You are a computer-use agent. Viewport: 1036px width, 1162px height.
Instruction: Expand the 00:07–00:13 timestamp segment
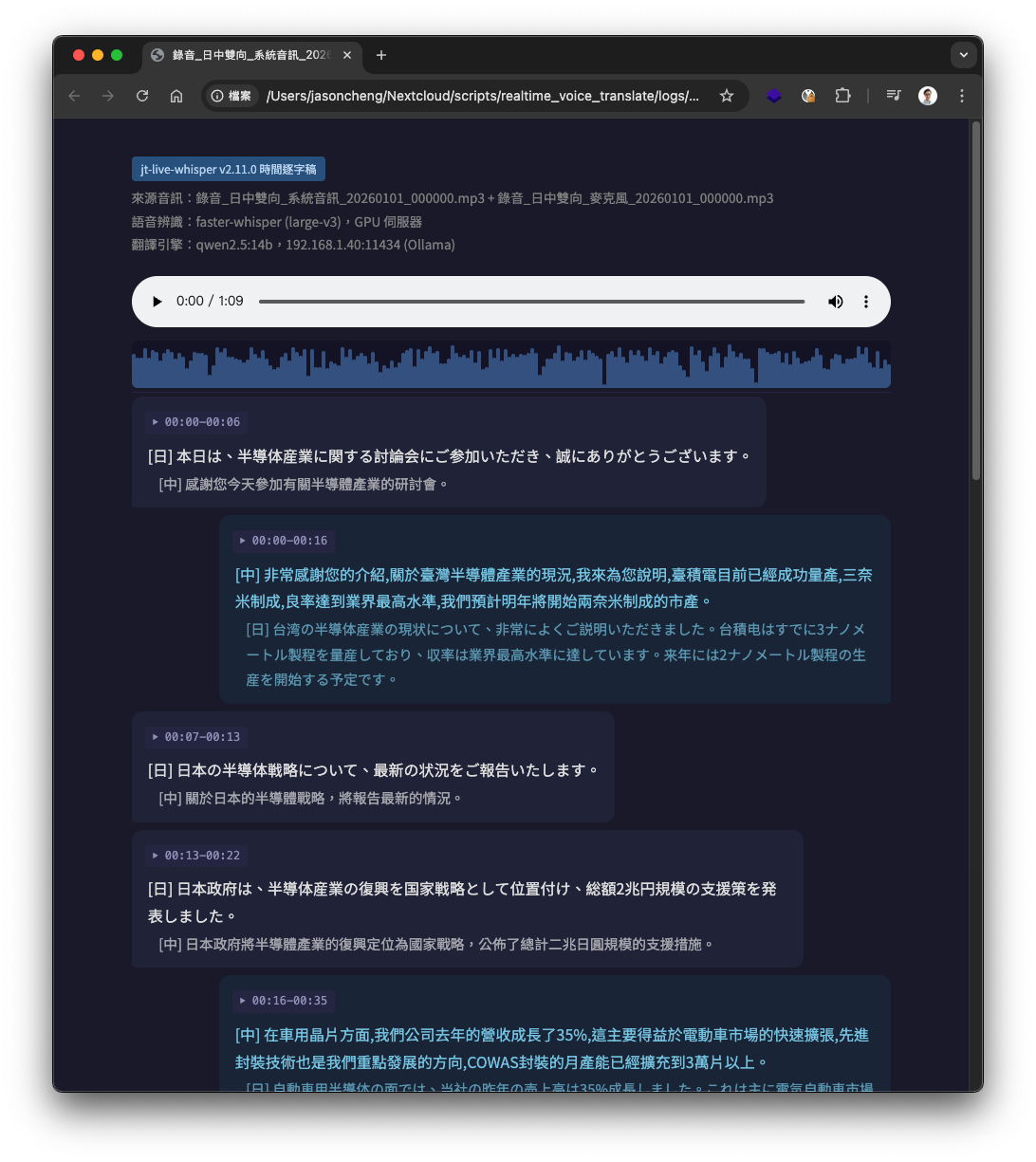point(196,737)
